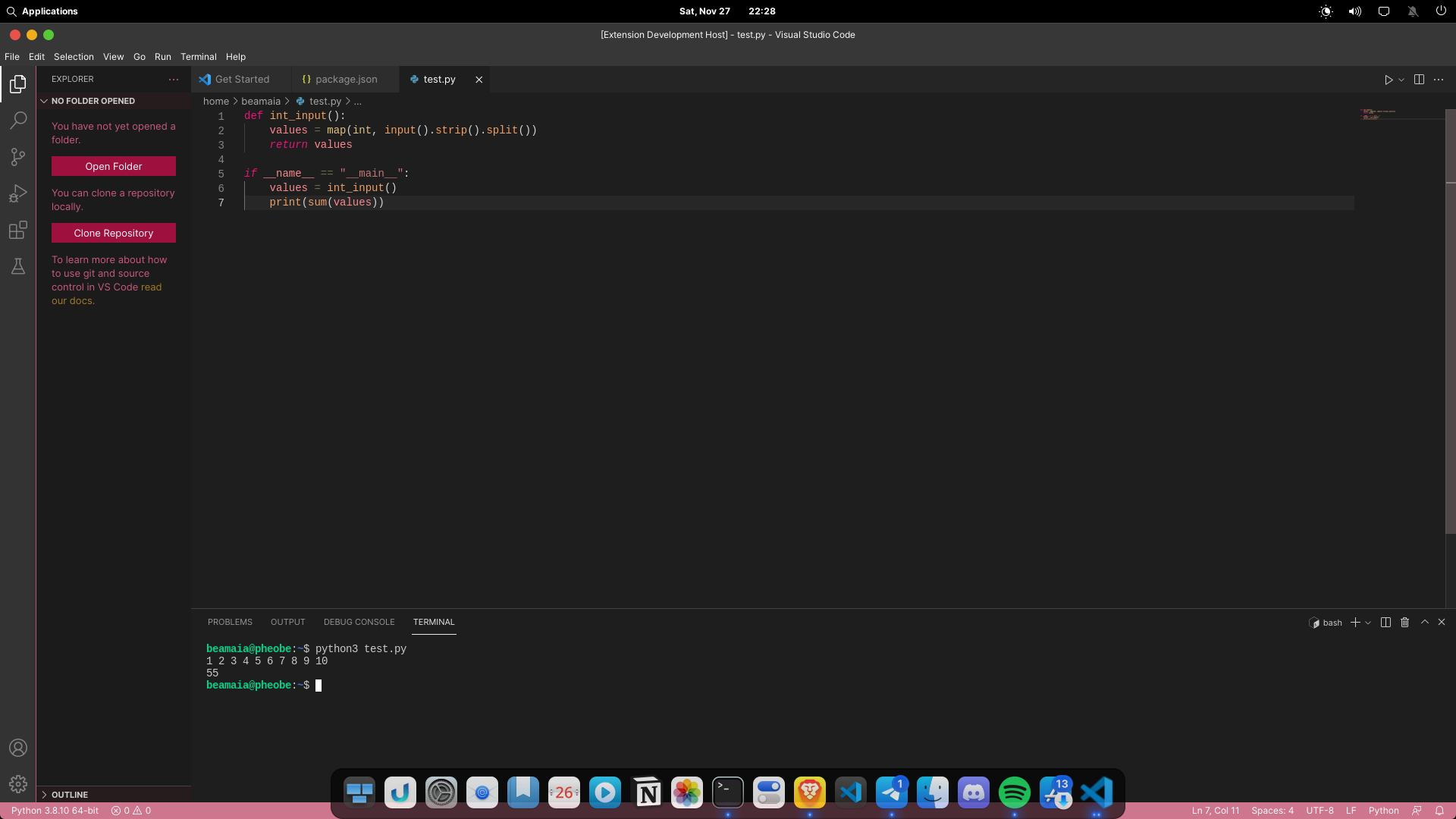The image size is (1456, 819).
Task: Open the Source Control view
Action: coord(18,156)
